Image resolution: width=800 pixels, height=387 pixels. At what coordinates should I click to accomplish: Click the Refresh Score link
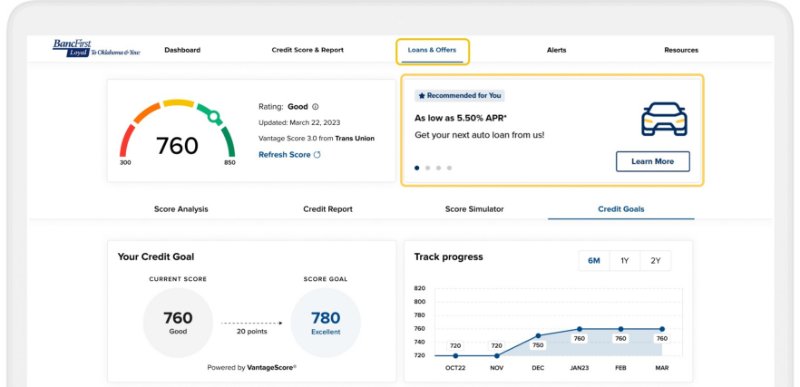click(x=284, y=154)
